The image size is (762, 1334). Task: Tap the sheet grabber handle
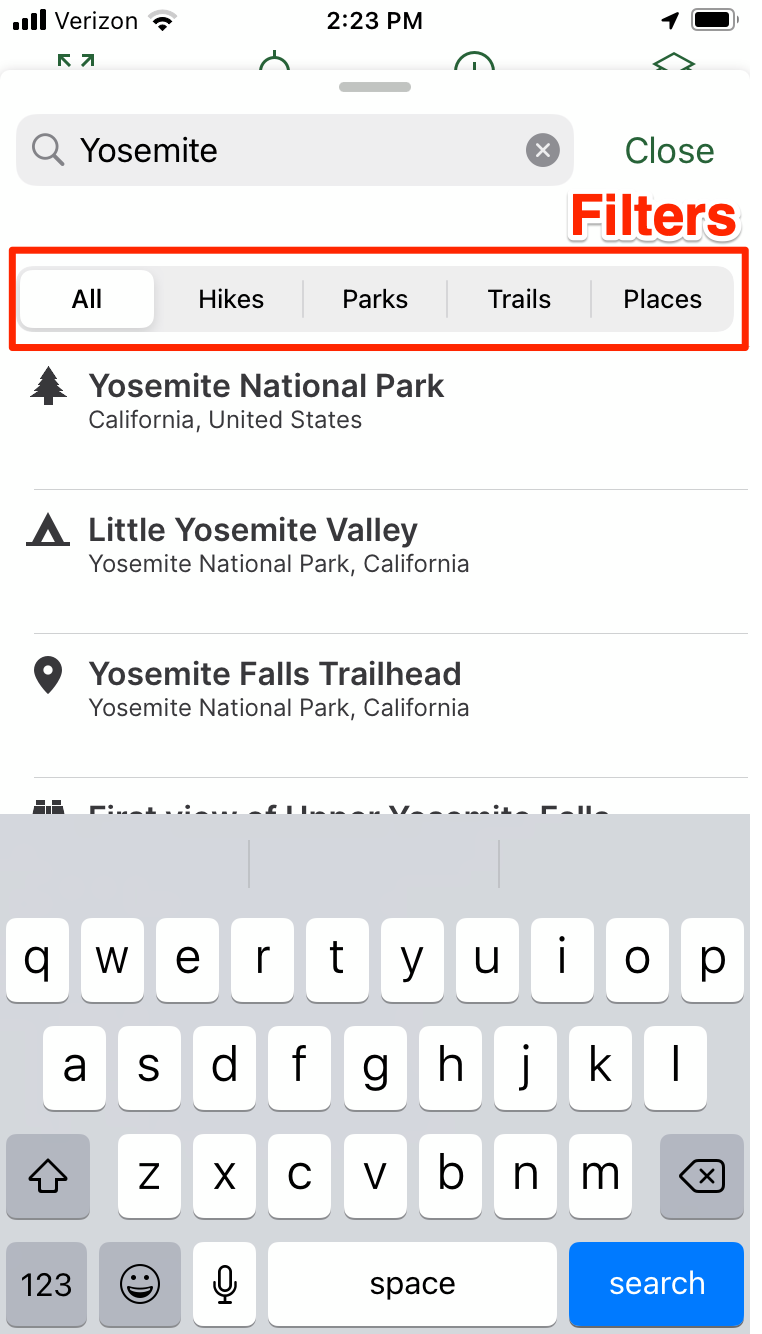[x=375, y=87]
